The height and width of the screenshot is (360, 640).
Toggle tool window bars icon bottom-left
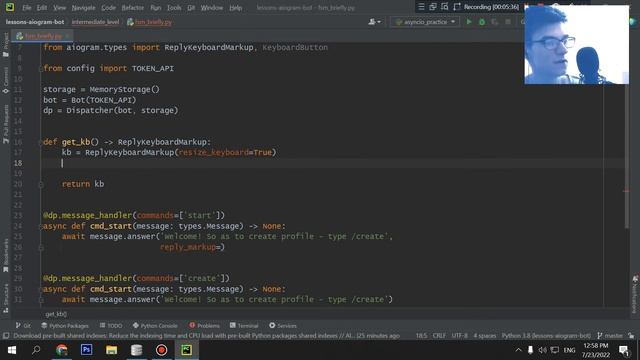[x=6, y=336]
